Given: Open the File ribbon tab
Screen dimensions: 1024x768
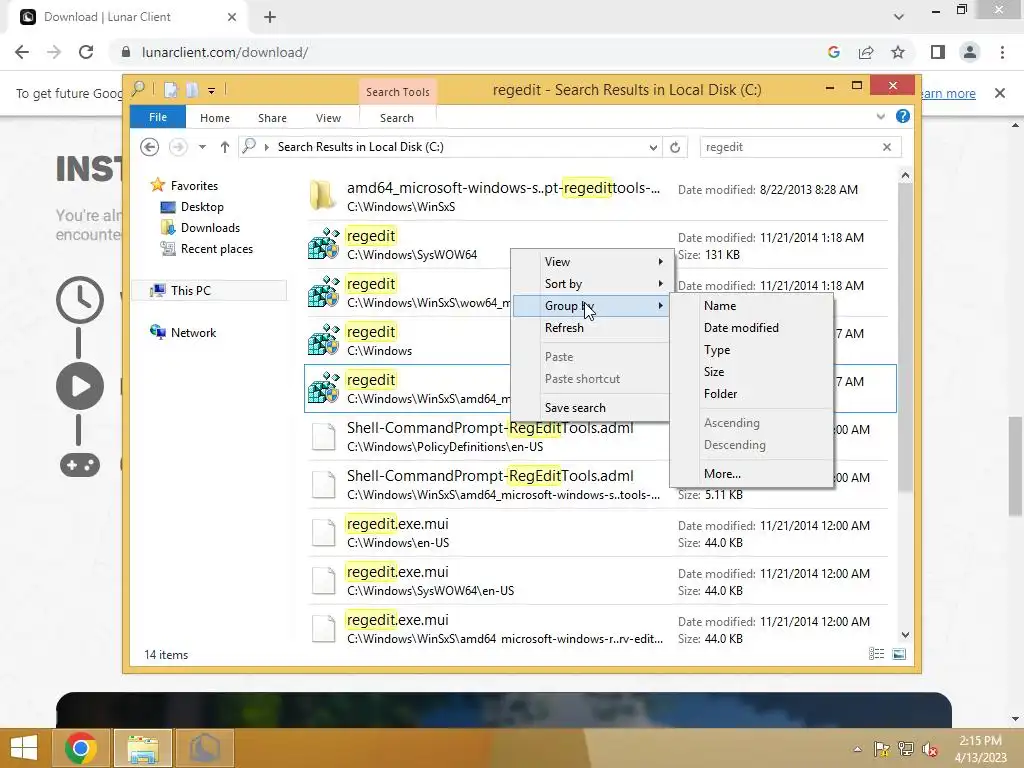Looking at the screenshot, I should coord(158,117).
